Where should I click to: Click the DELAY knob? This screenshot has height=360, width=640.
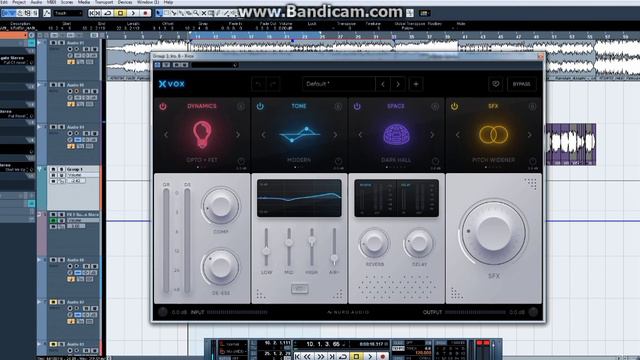419,243
